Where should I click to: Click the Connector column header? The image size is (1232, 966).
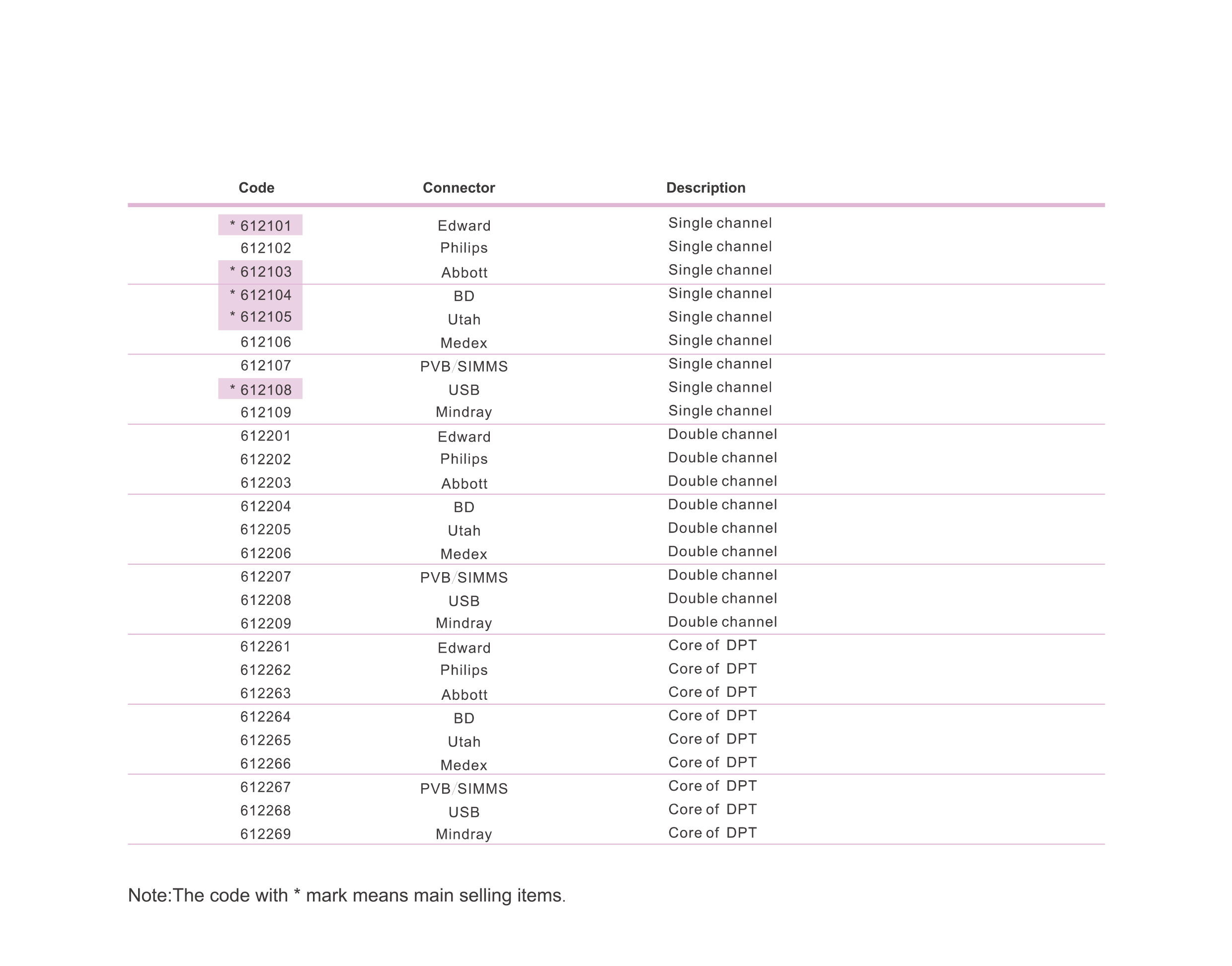[458, 188]
